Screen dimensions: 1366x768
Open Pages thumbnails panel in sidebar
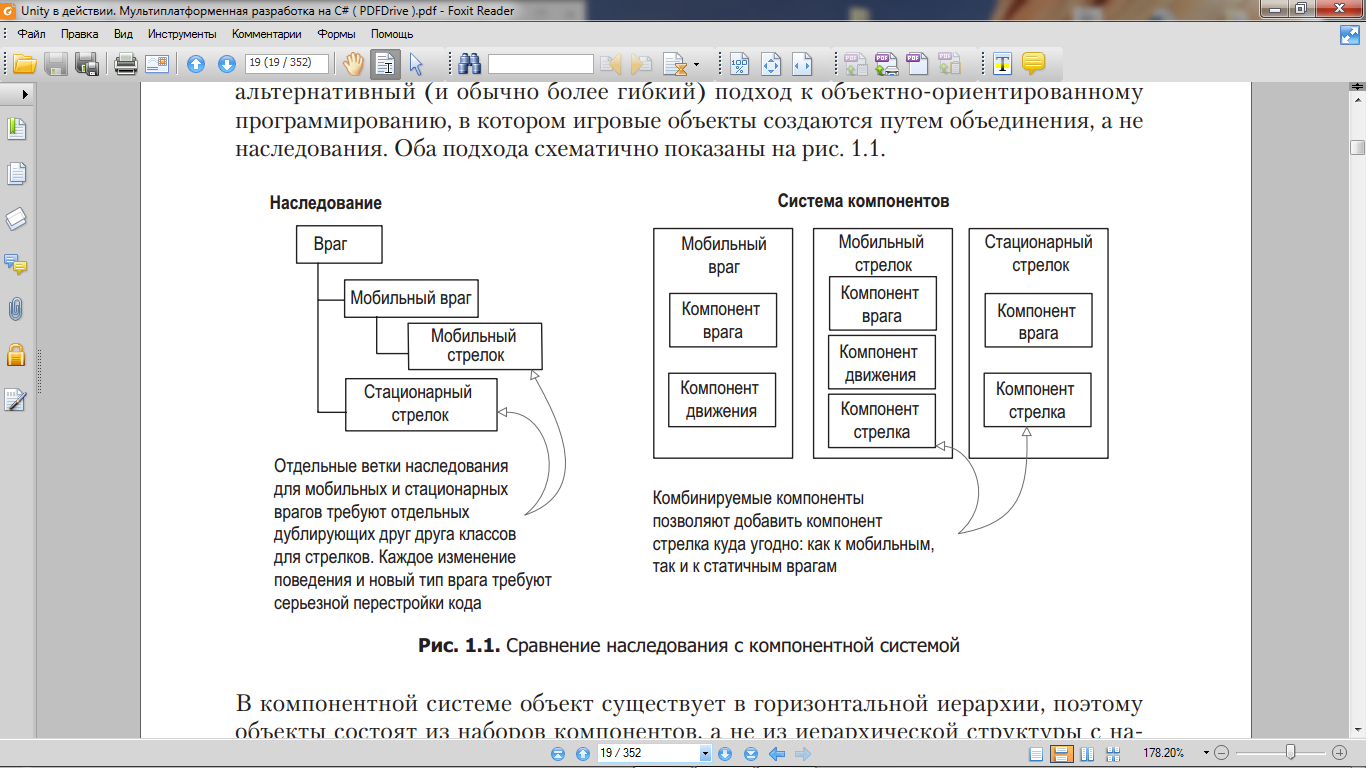coord(16,174)
